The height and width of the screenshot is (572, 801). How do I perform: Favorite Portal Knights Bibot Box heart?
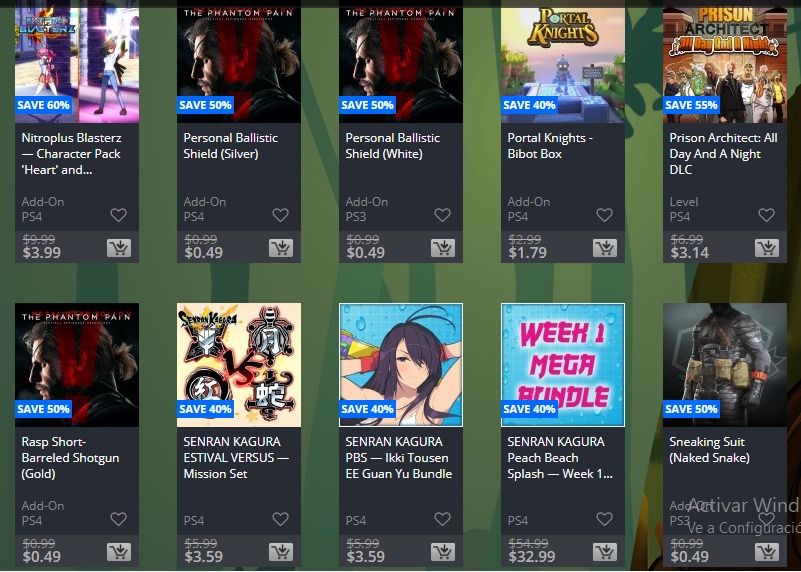(x=604, y=215)
